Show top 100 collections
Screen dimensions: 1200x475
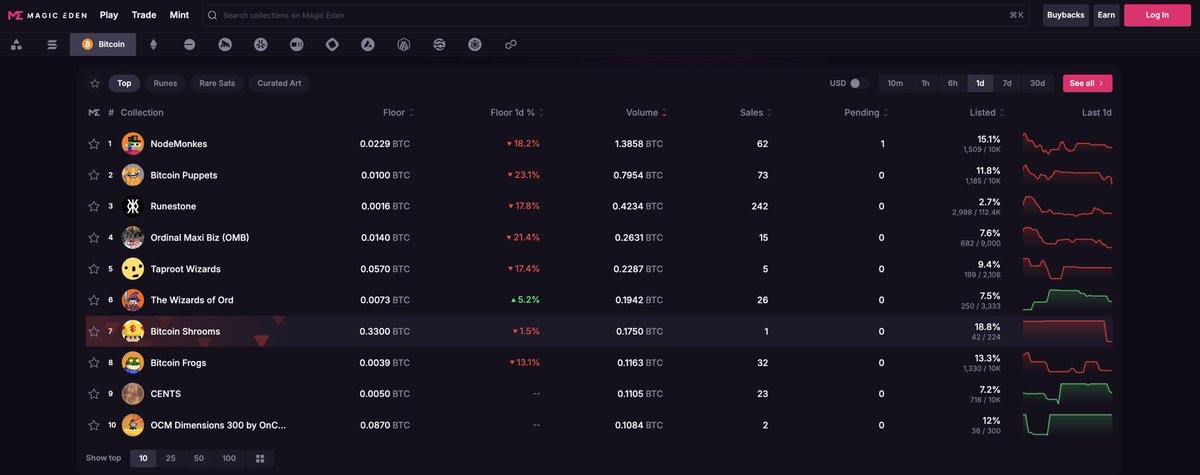[x=229, y=458]
